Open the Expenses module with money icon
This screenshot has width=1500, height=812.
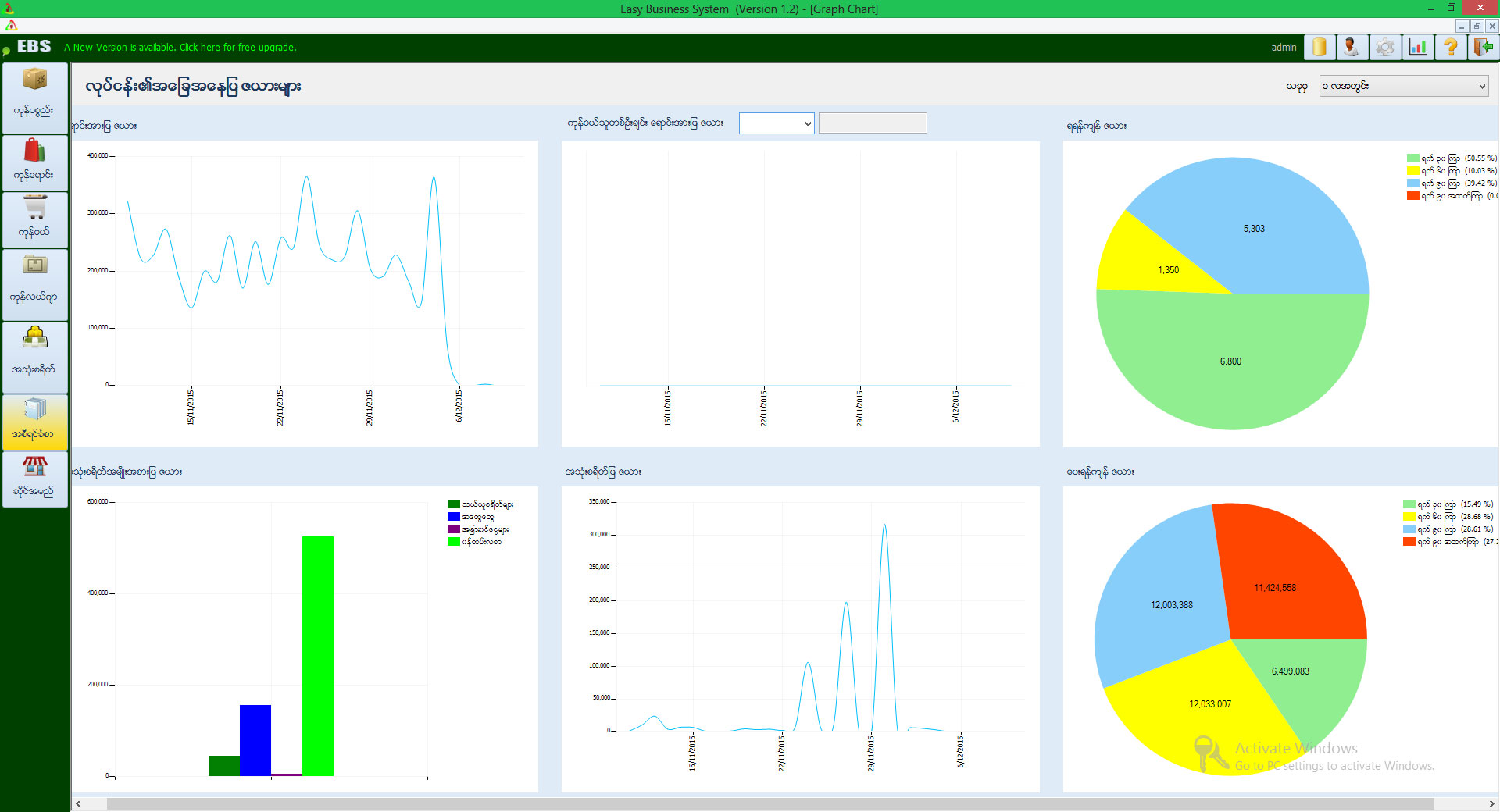(x=34, y=357)
